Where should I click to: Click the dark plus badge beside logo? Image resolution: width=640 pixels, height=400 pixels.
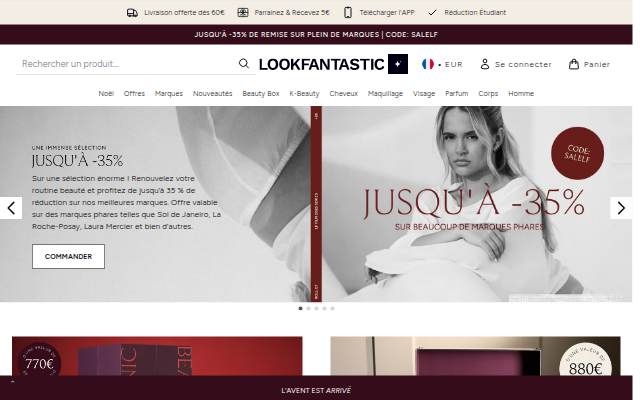(x=398, y=64)
